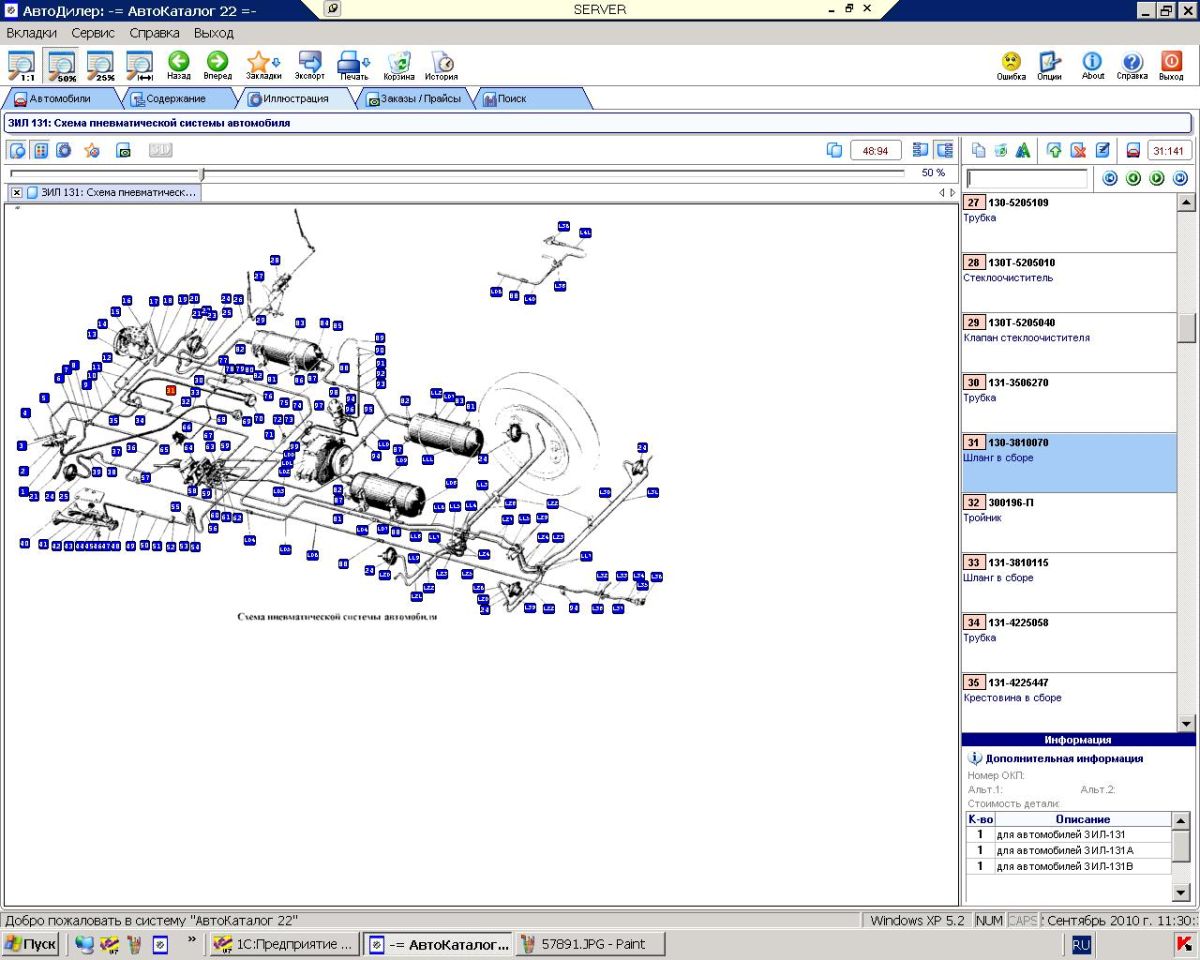Image resolution: width=1200 pixels, height=960 pixels.
Task: Click 'для автомобилей ЗИЛ-131А' row
Action: (1068, 850)
